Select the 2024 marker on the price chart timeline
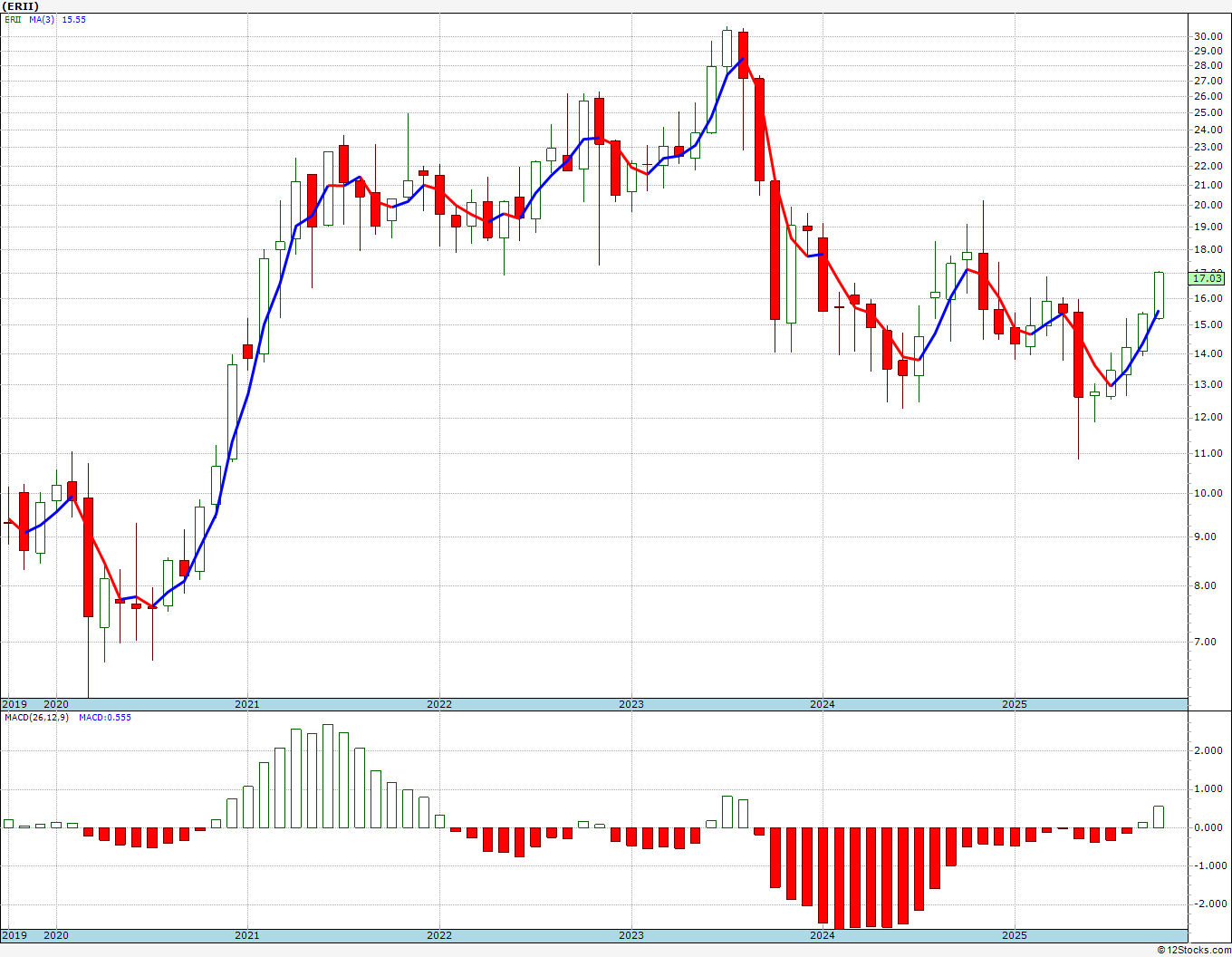This screenshot has height=957, width=1232. (x=822, y=704)
